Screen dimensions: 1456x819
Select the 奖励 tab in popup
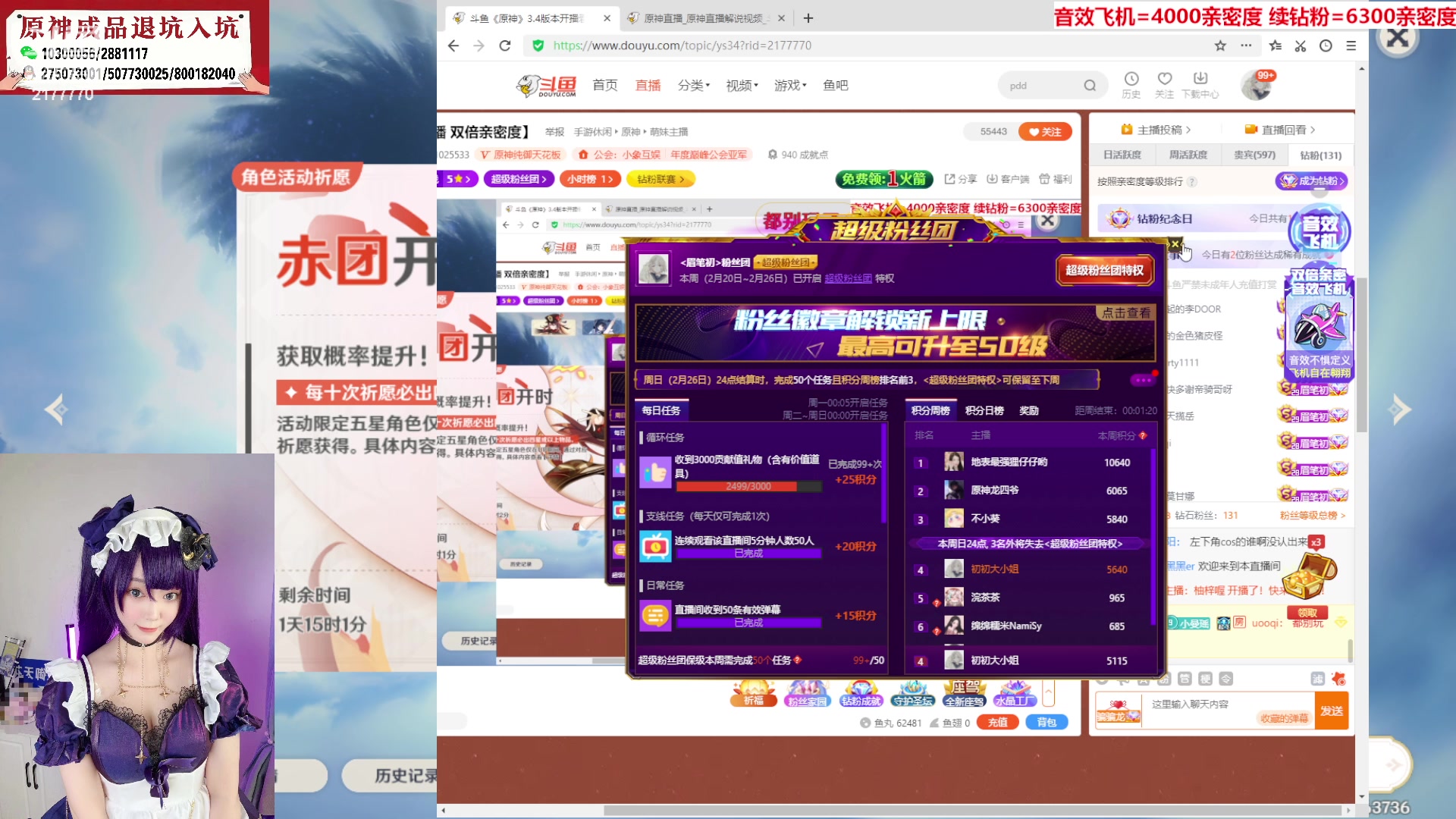pyautogui.click(x=1029, y=410)
